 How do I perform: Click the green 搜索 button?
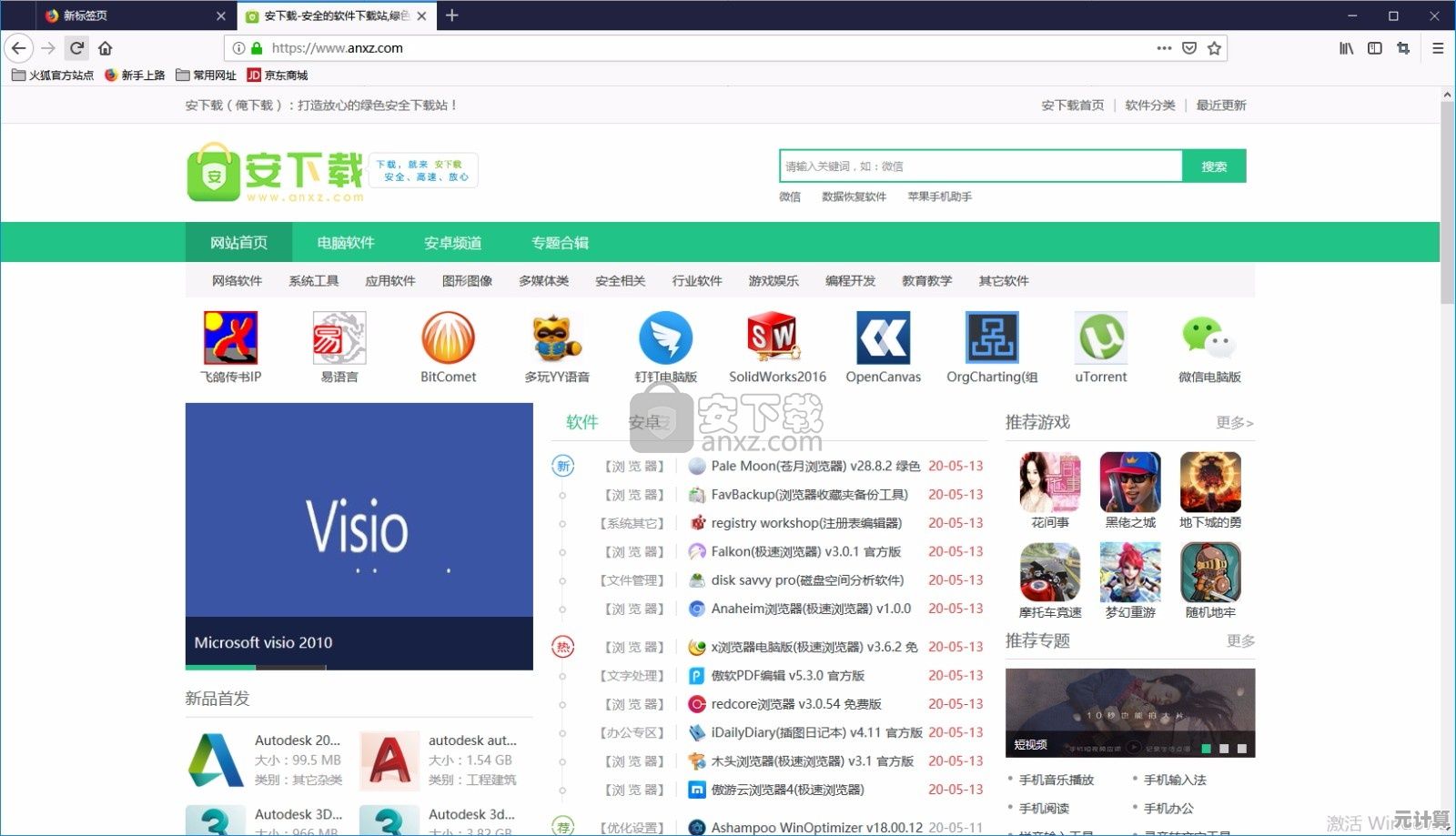click(x=1214, y=166)
